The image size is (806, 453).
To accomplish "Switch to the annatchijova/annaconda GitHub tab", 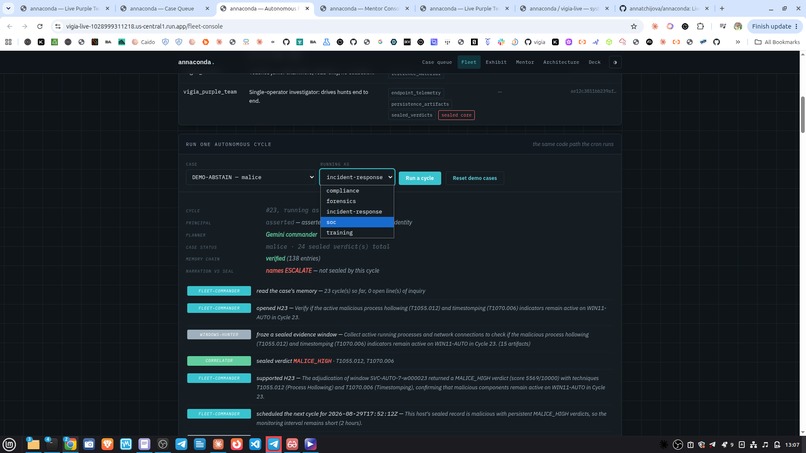I will coord(664,9).
